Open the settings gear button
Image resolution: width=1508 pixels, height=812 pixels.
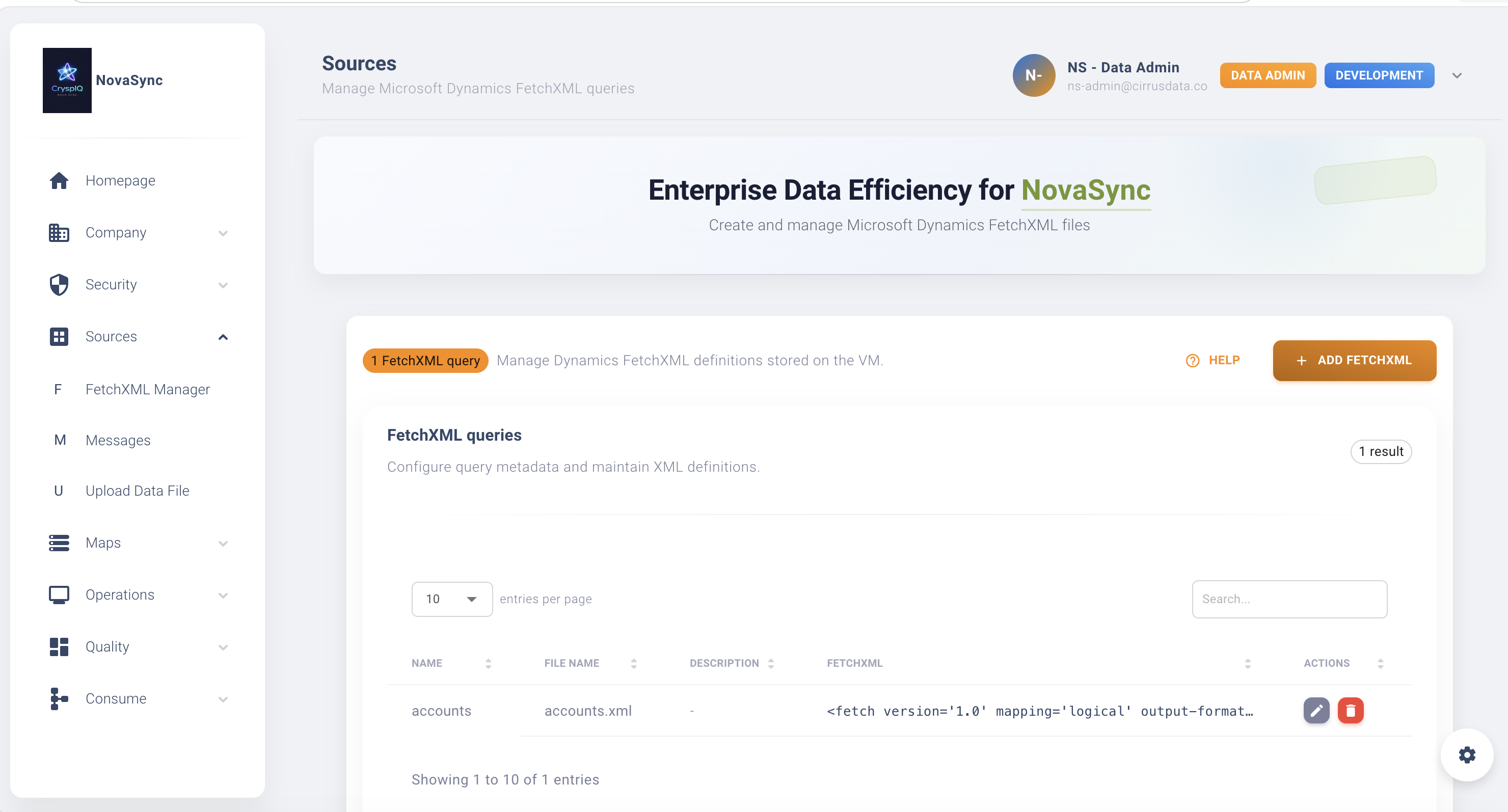point(1467,754)
